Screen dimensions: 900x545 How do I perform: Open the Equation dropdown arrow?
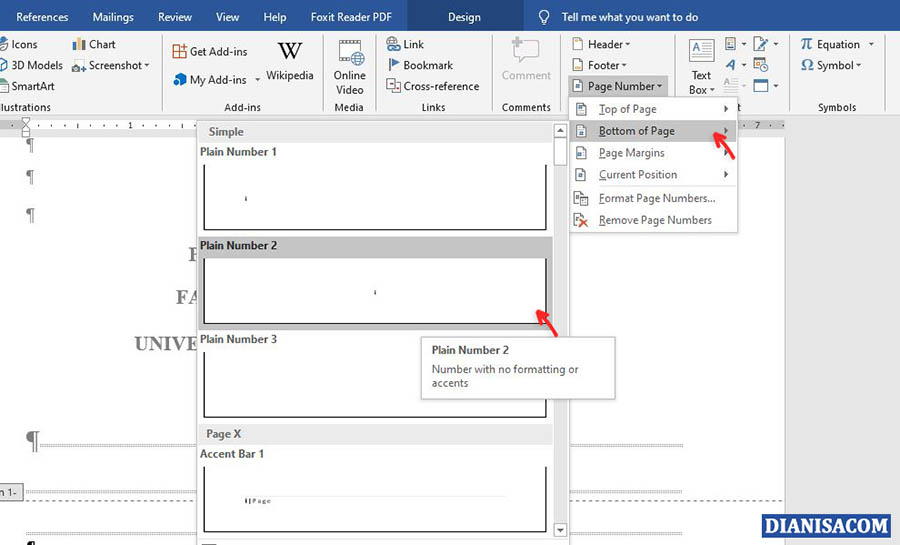[871, 44]
